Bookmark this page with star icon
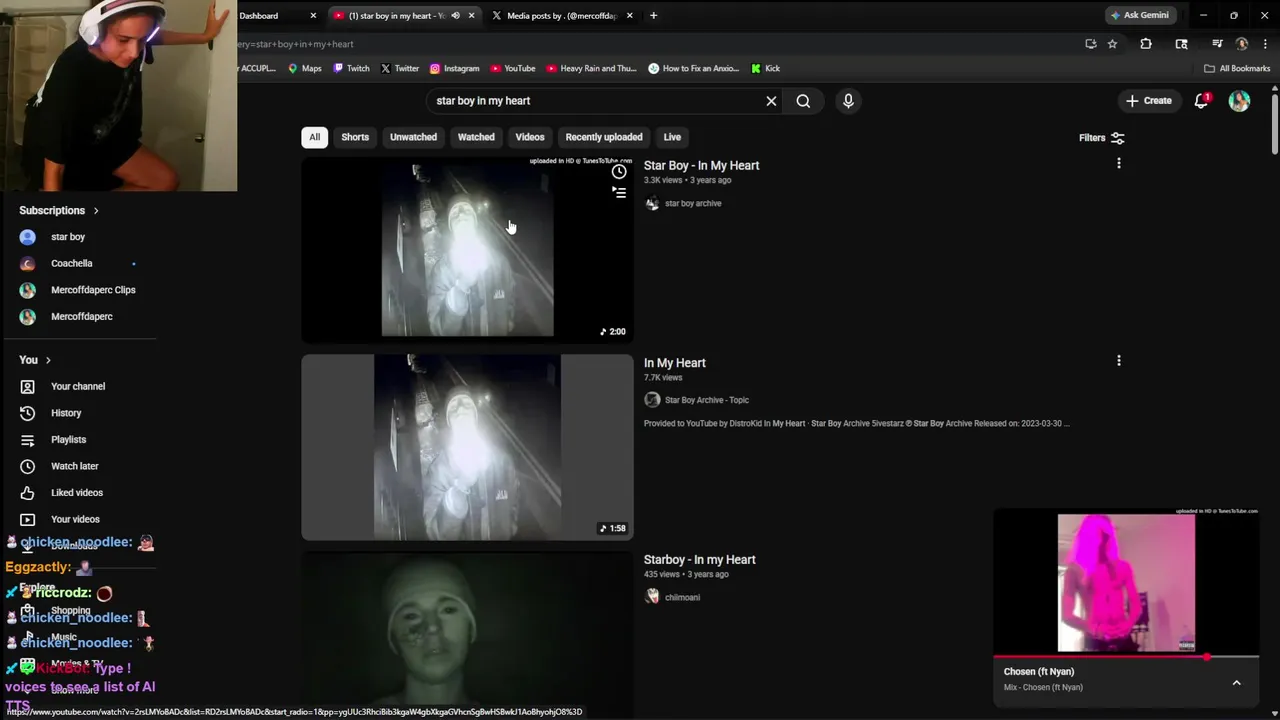Screen dimensions: 1280x720 1112,44
